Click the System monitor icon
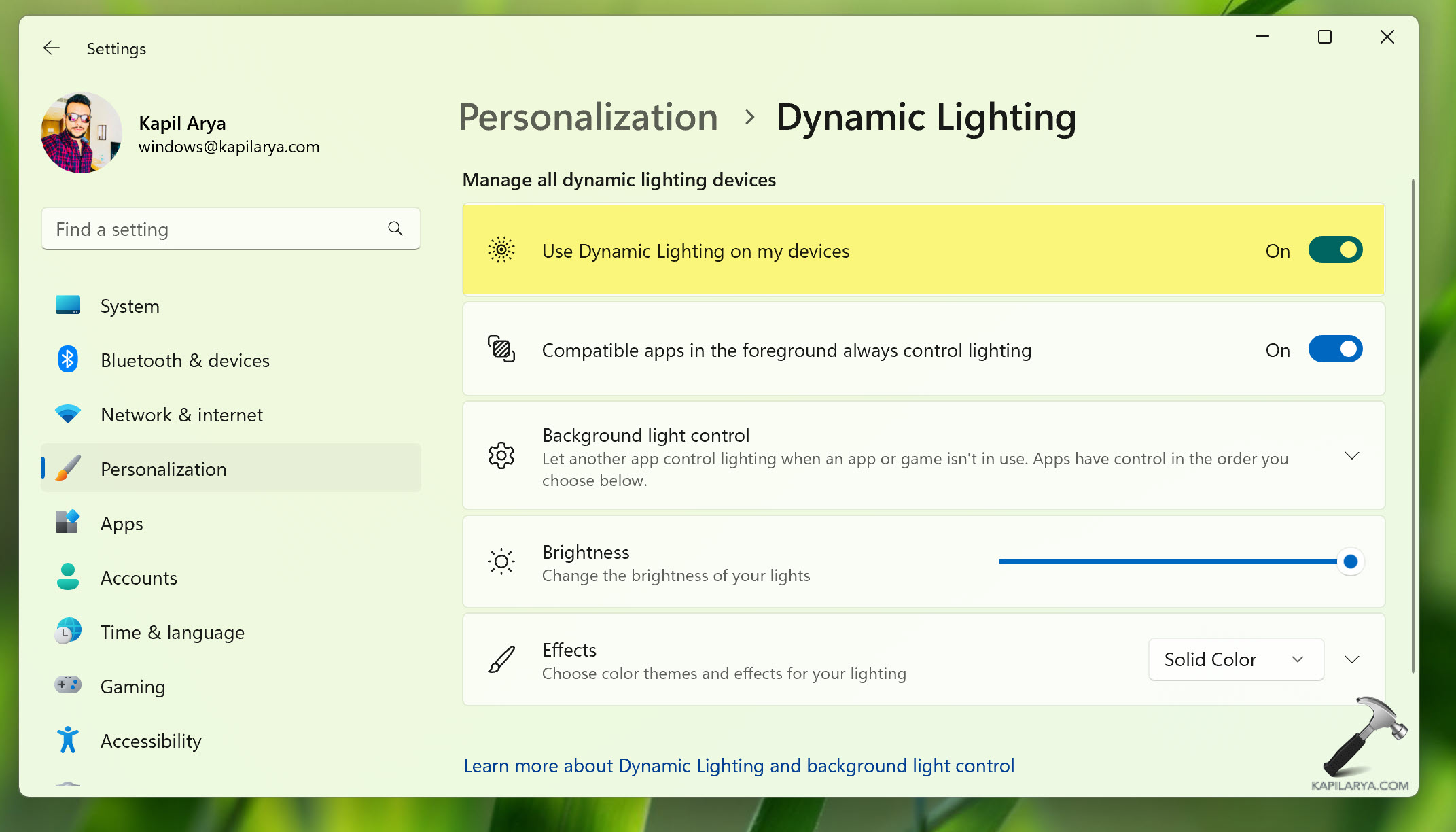 pos(68,305)
